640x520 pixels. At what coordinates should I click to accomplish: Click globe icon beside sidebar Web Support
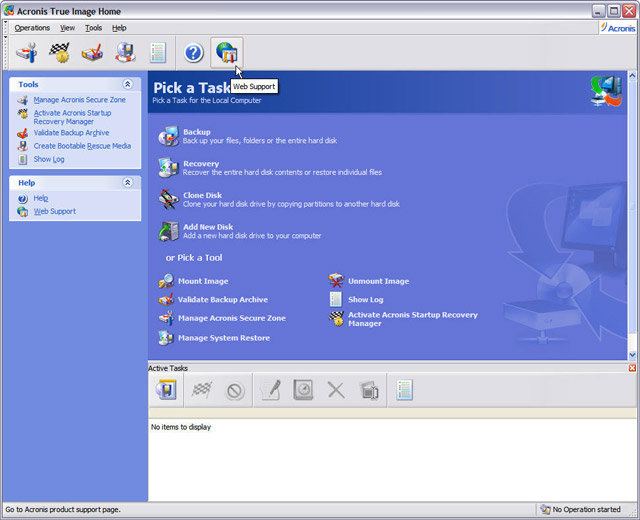point(22,211)
